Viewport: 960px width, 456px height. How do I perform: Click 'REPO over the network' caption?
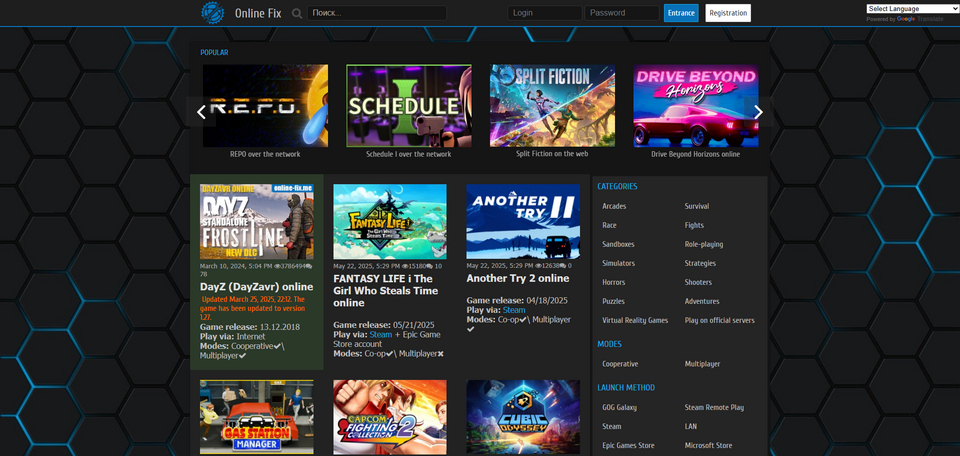265,154
